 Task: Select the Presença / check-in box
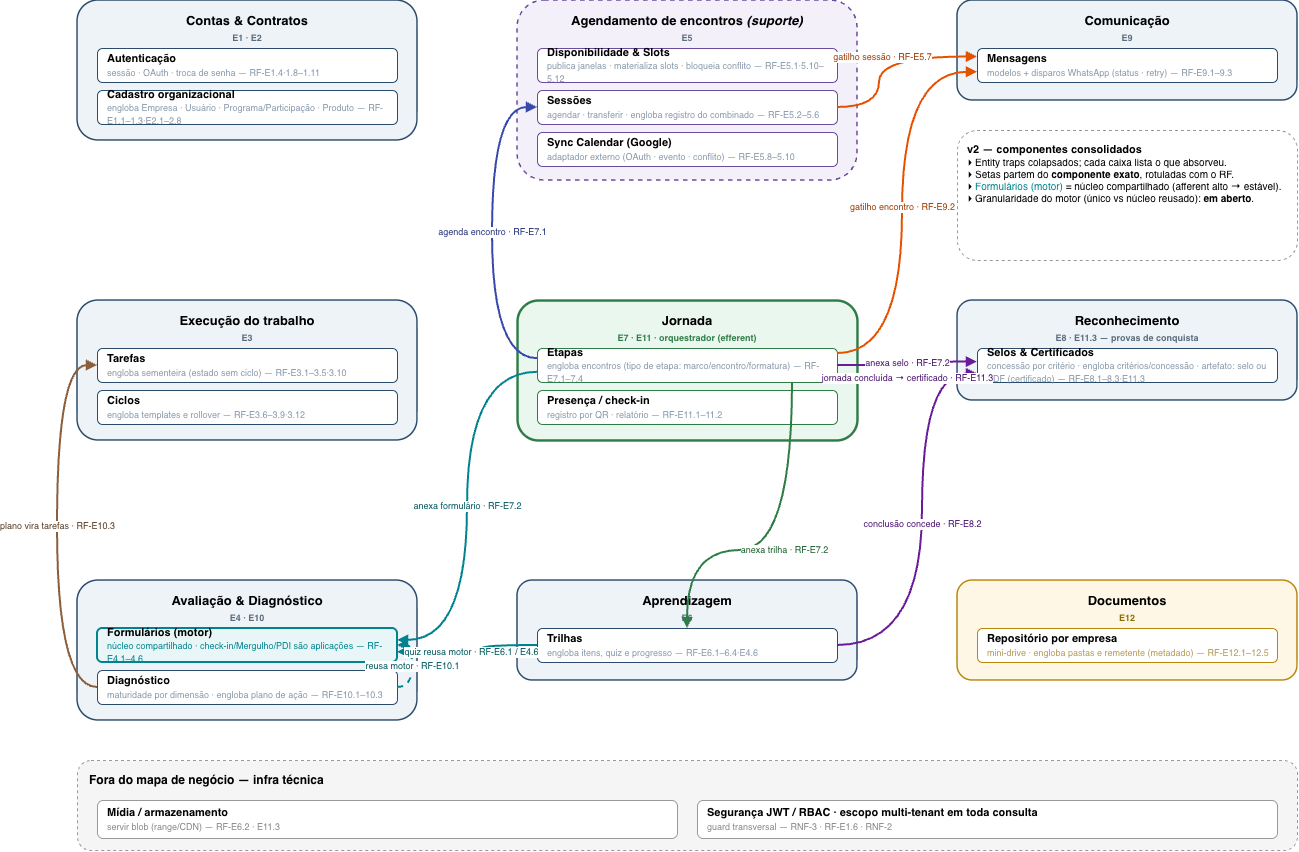pyautogui.click(x=687, y=407)
